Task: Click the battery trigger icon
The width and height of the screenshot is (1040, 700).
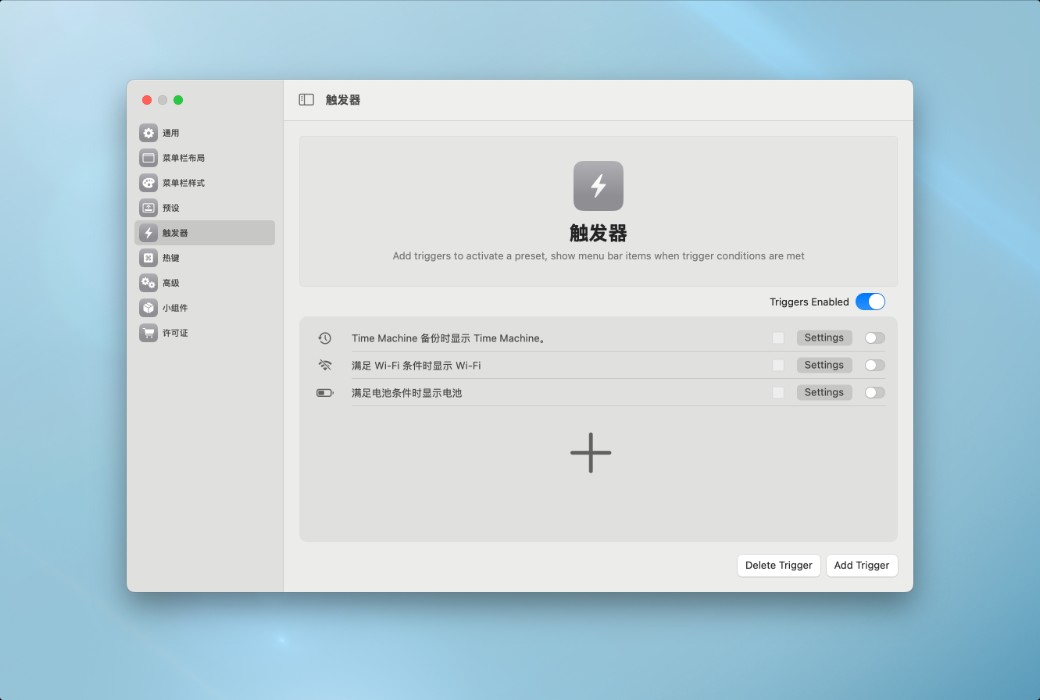Action: pyautogui.click(x=324, y=393)
